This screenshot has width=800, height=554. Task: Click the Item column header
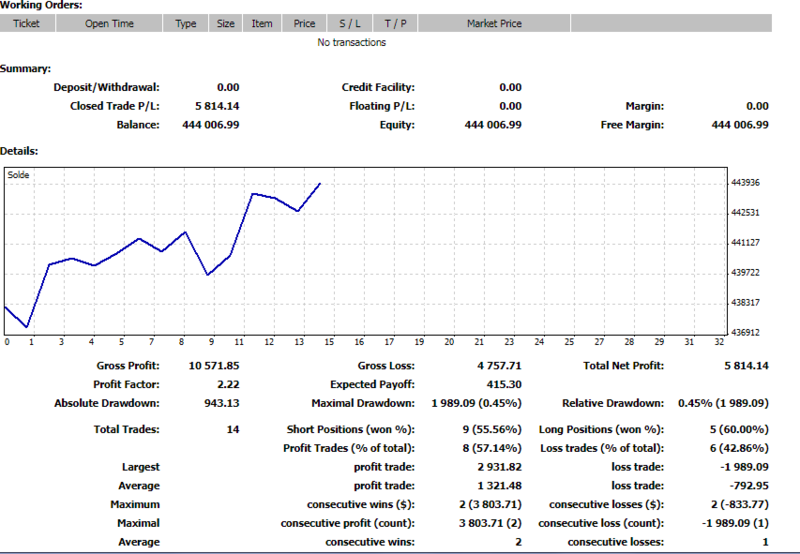pos(262,23)
